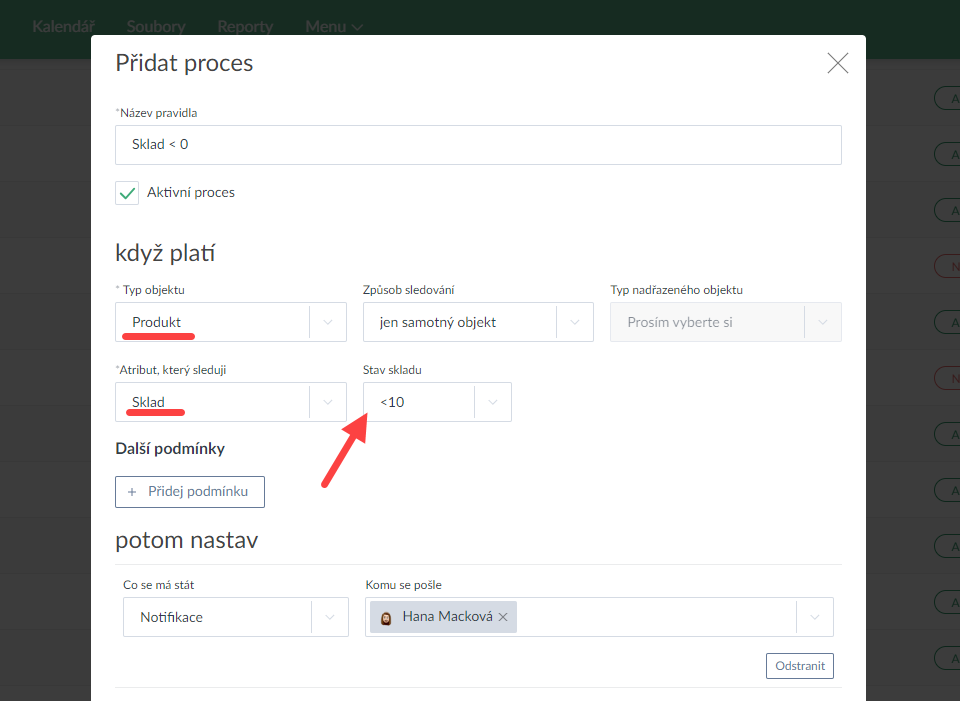Expand the Komu se pošle dropdown arrow
The width and height of the screenshot is (960, 701).
[814, 618]
